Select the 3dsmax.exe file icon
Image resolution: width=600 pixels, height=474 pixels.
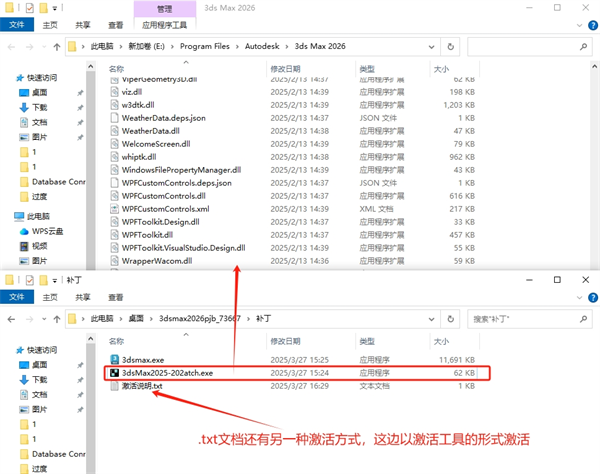[113, 357]
